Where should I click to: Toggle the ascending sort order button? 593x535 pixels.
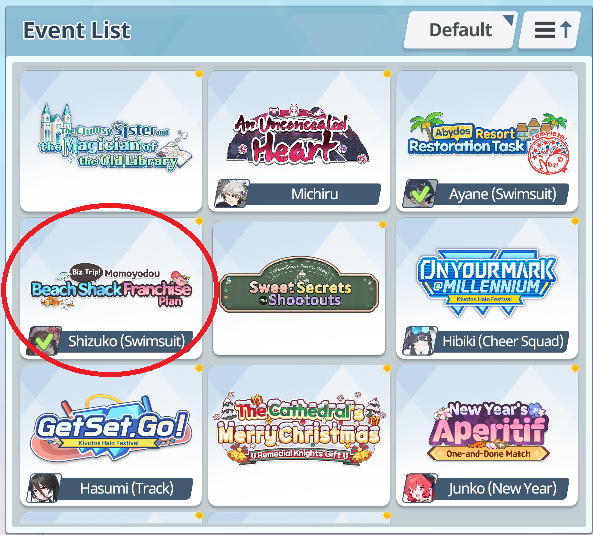point(550,30)
